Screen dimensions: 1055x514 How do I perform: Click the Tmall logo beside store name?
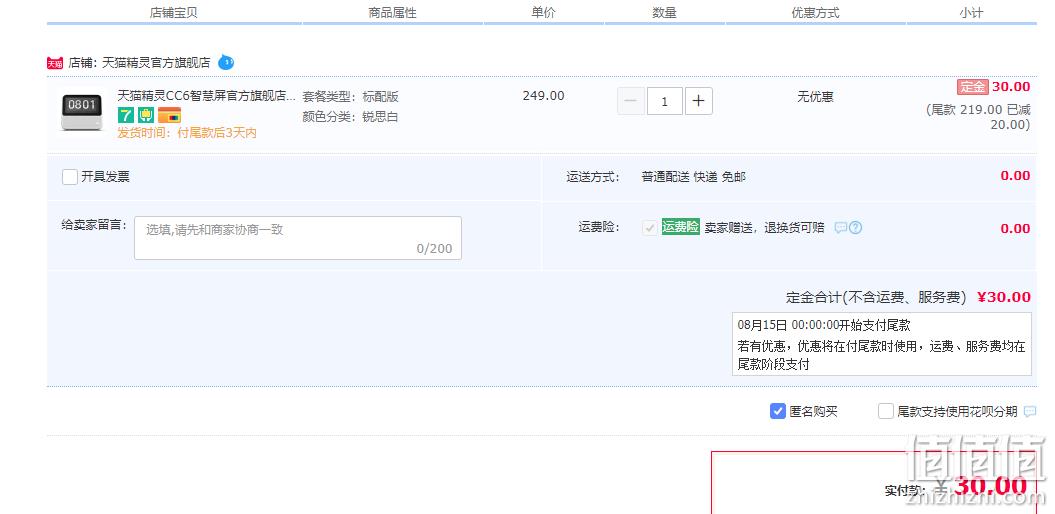[x=54, y=63]
